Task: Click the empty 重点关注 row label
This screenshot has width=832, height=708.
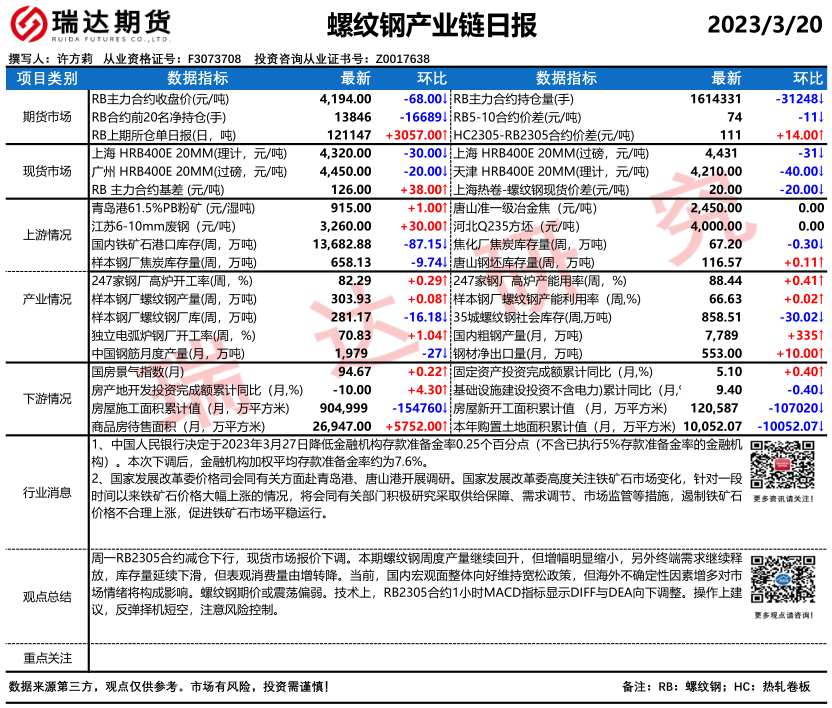Action: click(x=47, y=657)
